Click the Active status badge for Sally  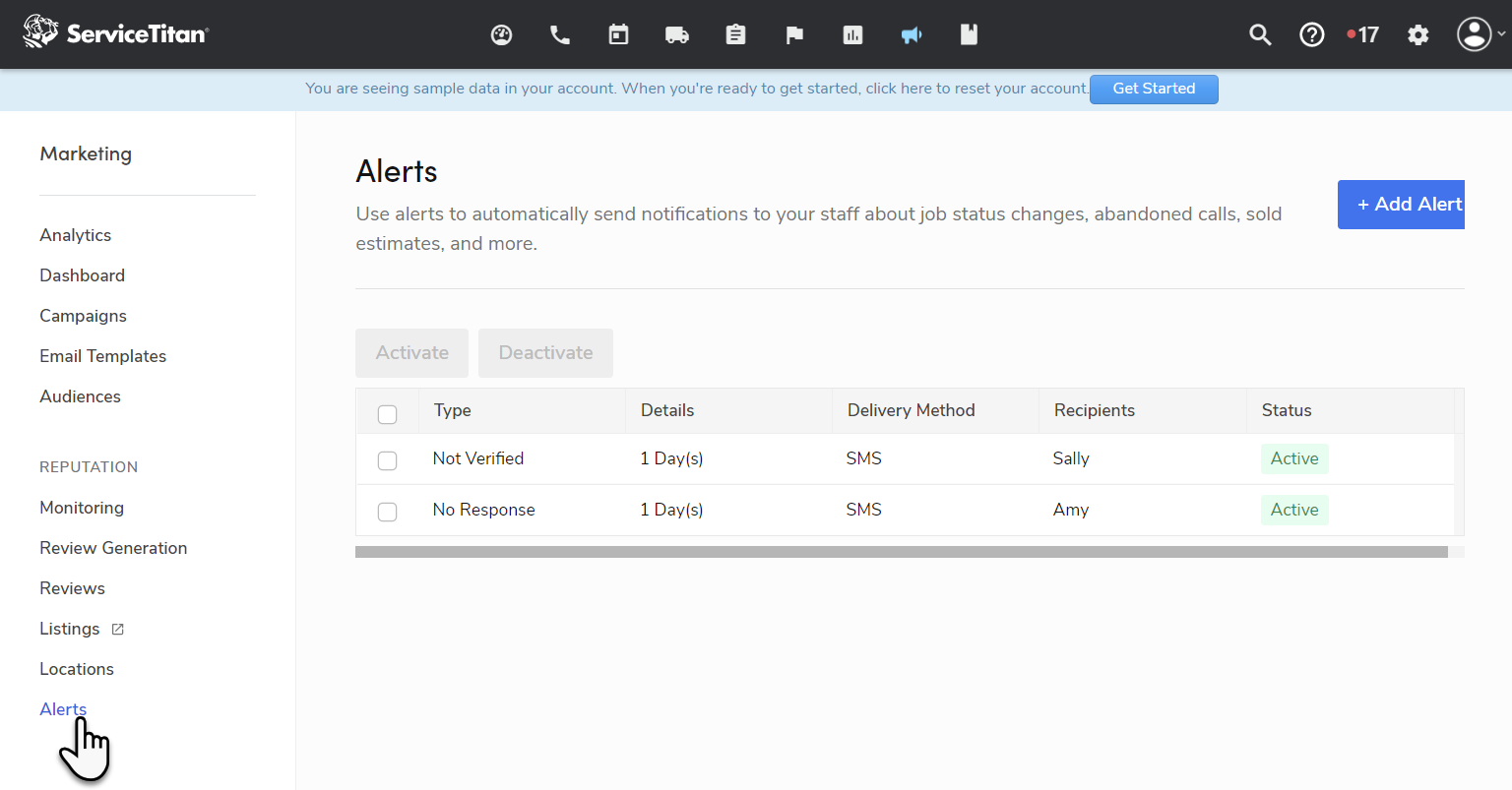1294,458
